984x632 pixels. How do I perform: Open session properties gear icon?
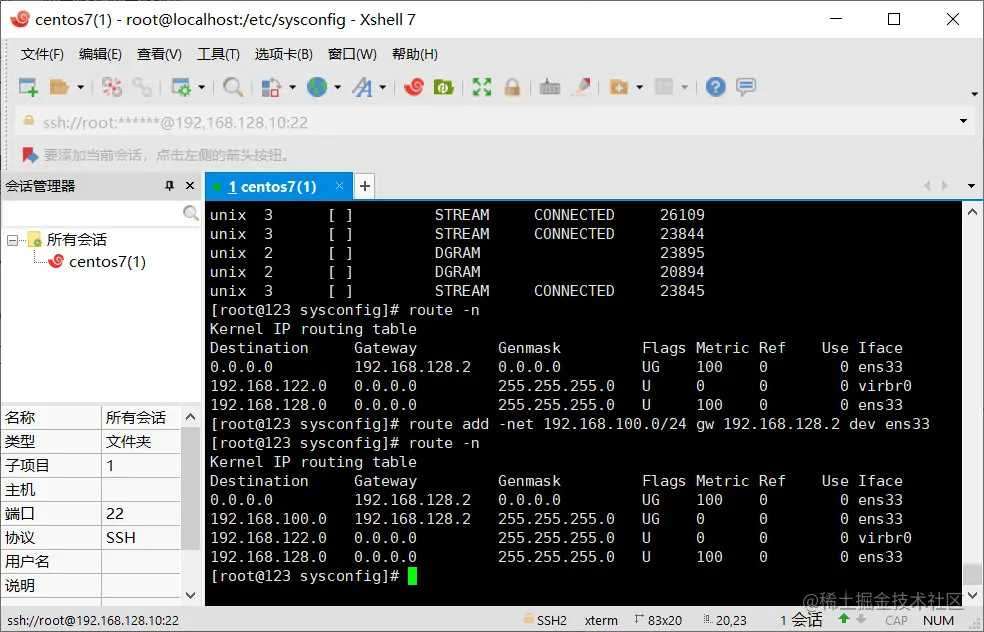181,87
